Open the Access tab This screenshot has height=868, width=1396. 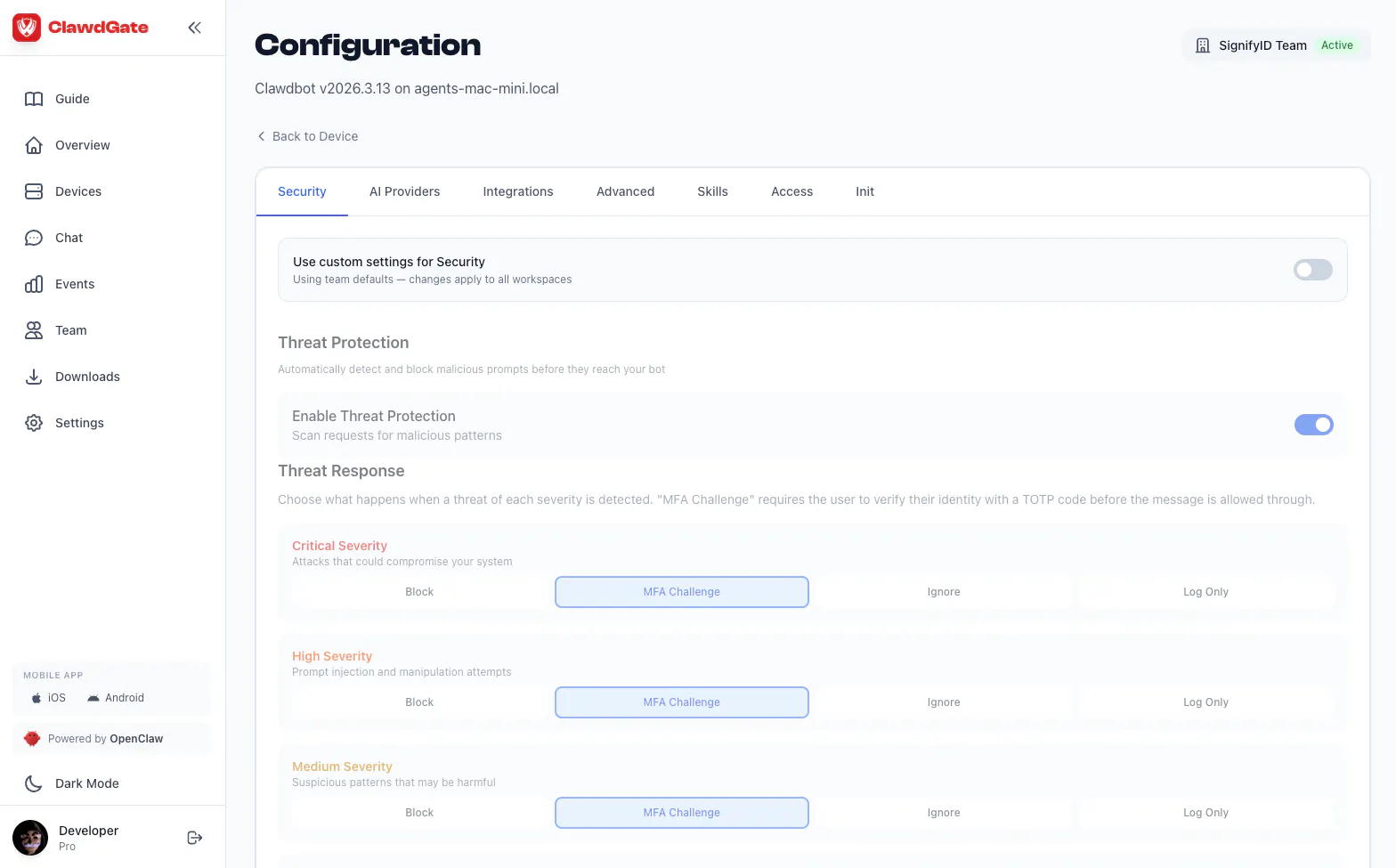coord(791,191)
